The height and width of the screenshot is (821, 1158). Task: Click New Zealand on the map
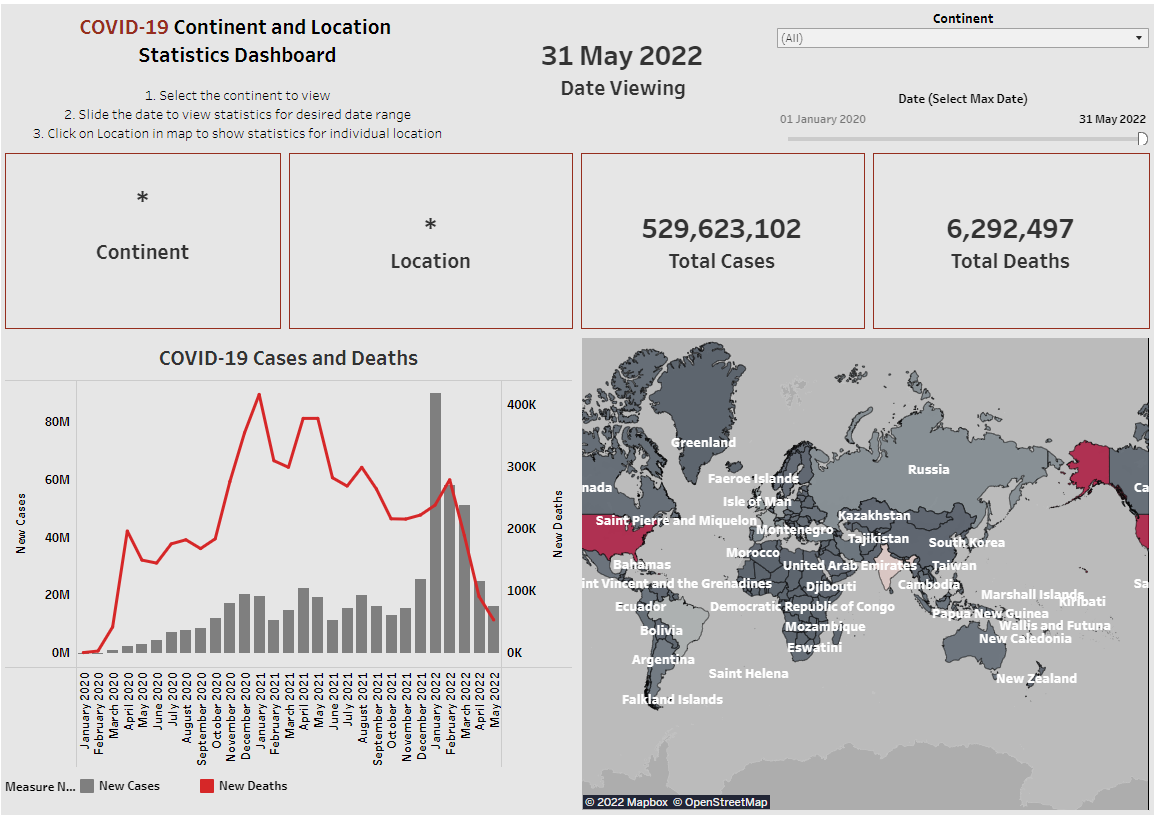pos(1038,678)
